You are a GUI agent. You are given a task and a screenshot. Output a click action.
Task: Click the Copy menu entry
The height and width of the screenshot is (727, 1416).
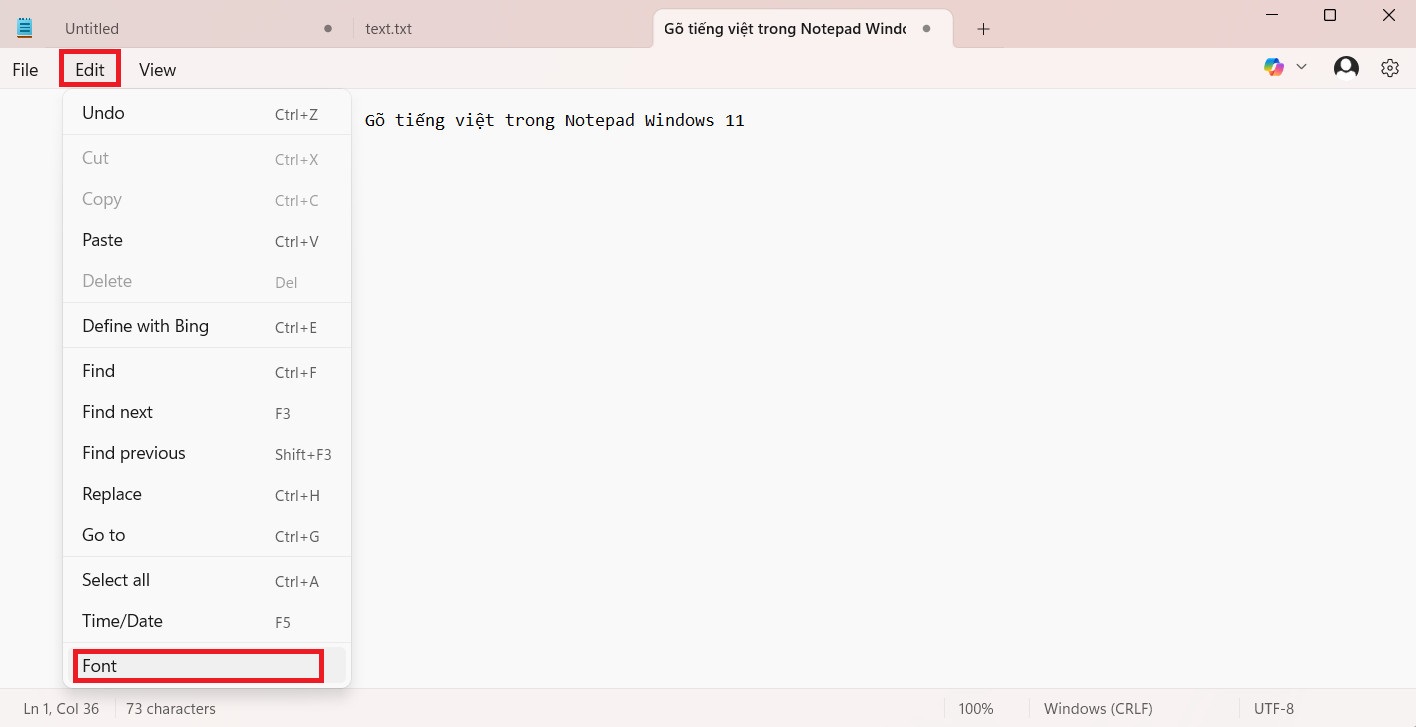[x=207, y=199]
